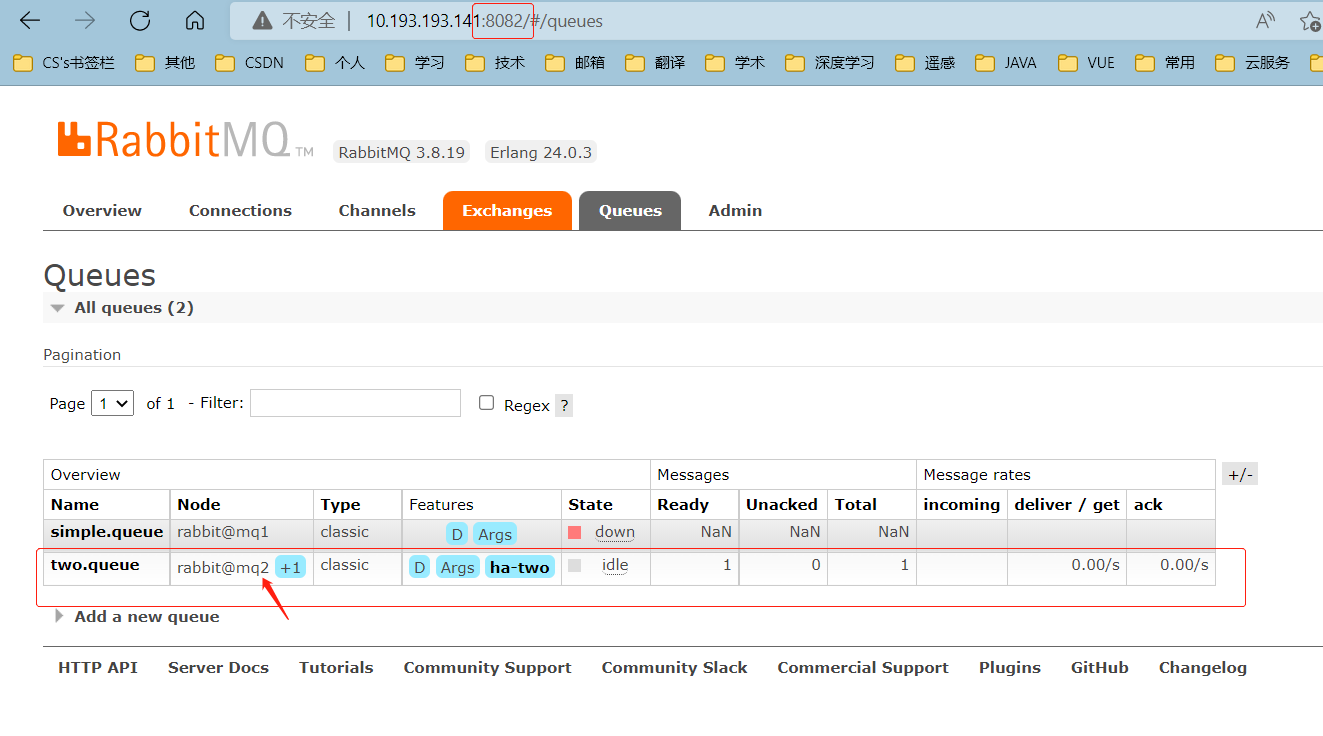Enable the Regex checkbox
The image size is (1323, 736).
pos(487,403)
